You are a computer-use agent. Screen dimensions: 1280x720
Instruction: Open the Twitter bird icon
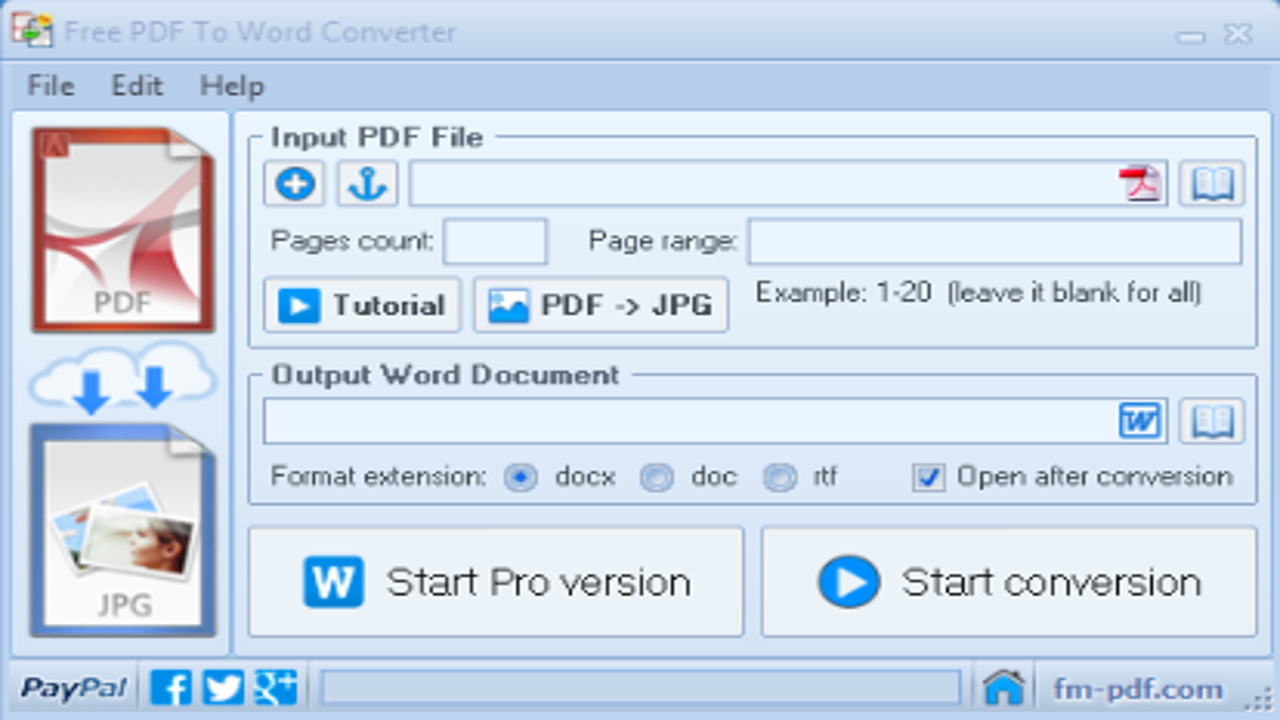(223, 688)
